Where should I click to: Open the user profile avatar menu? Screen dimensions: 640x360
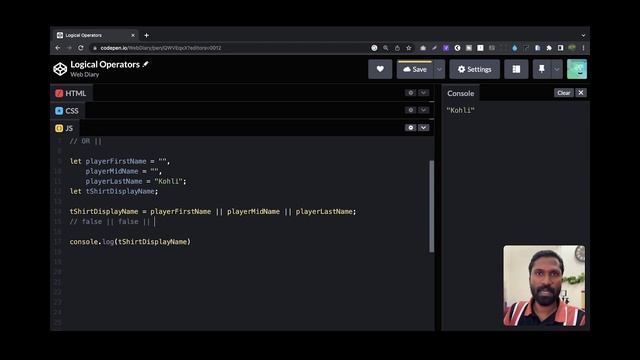point(577,69)
